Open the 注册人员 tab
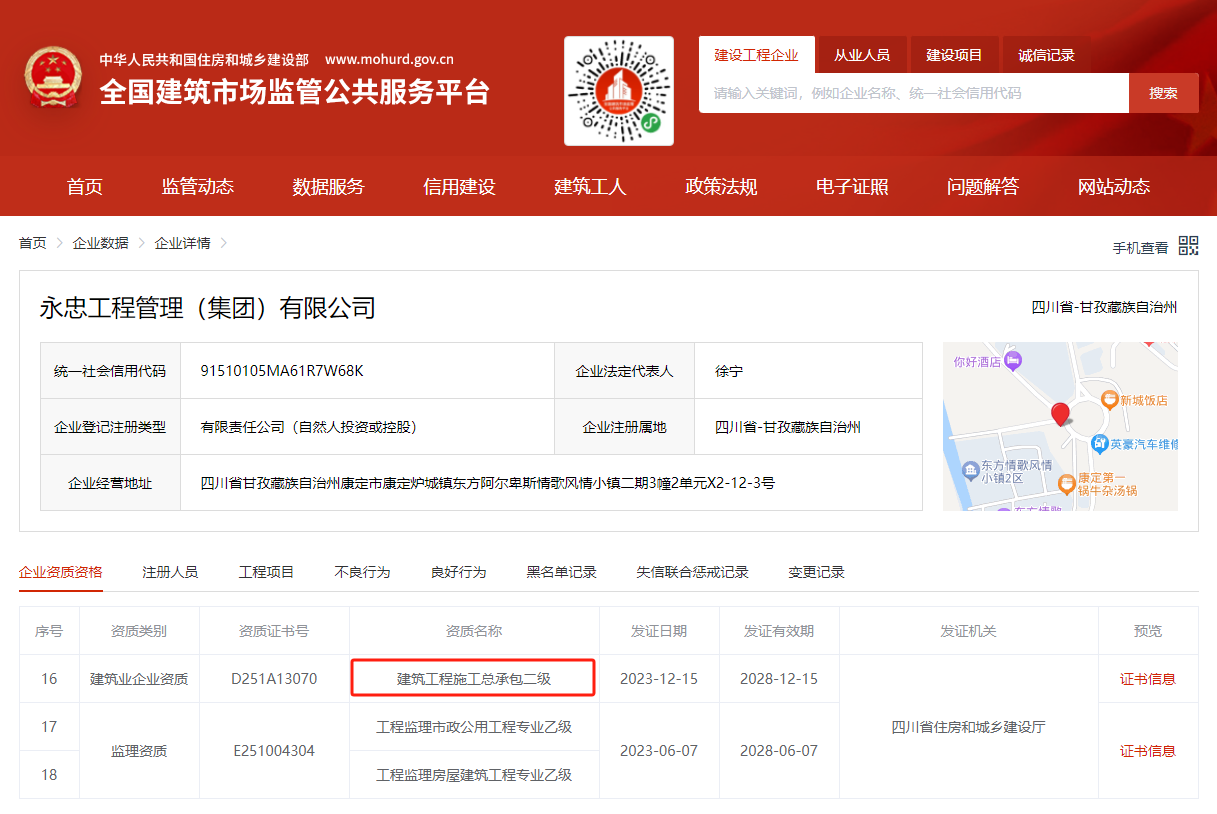The width and height of the screenshot is (1217, 814). point(170,572)
